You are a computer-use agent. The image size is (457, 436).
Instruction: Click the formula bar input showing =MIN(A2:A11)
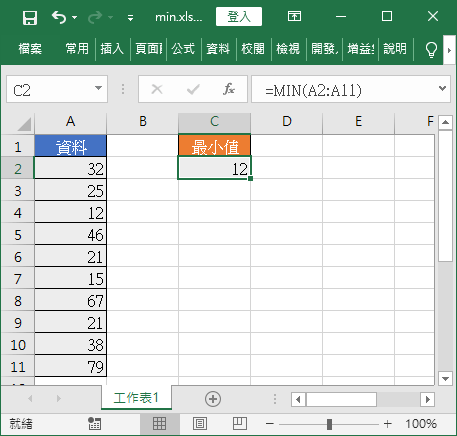[x=344, y=89]
